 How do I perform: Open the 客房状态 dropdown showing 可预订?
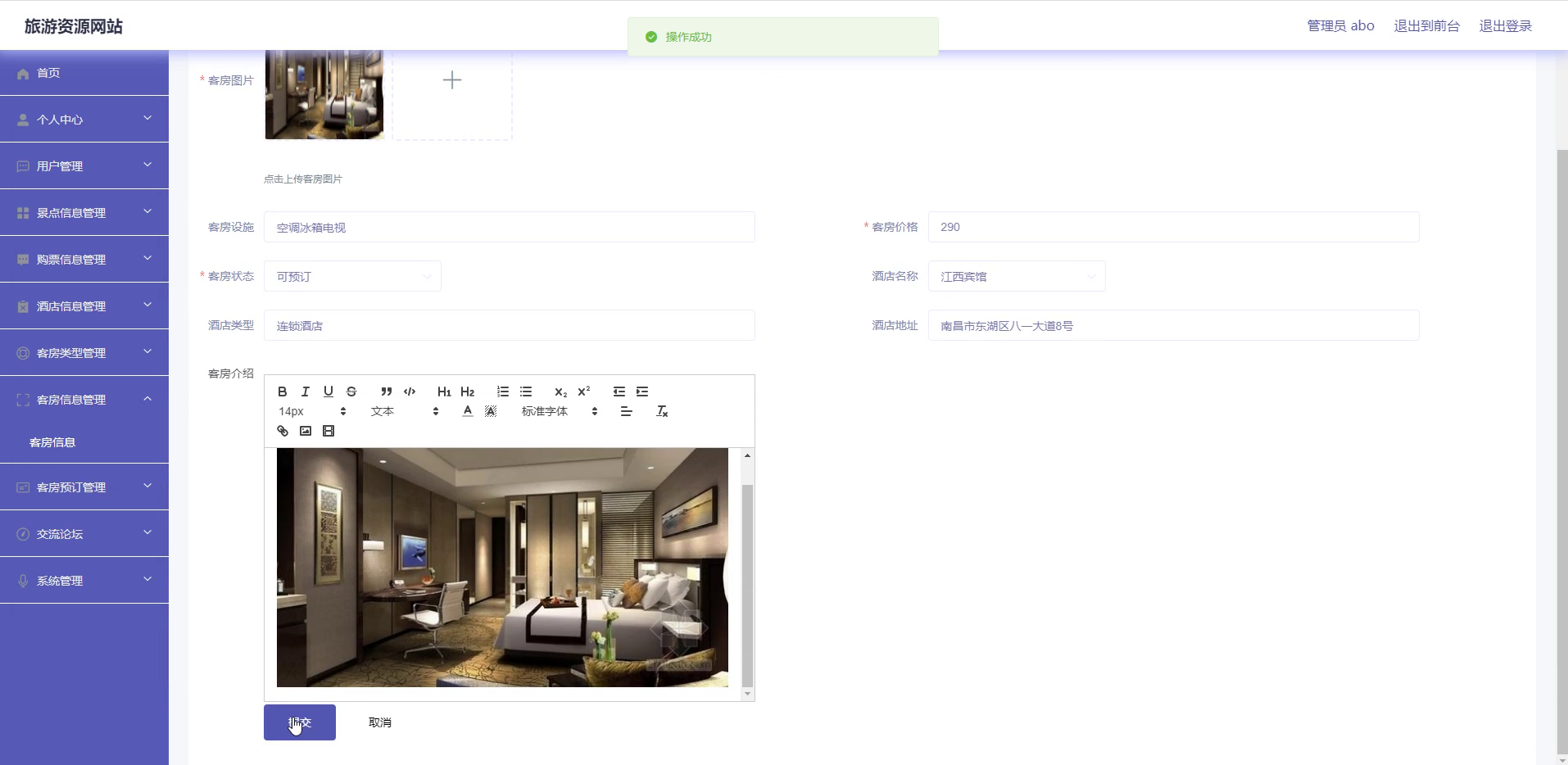click(x=352, y=276)
